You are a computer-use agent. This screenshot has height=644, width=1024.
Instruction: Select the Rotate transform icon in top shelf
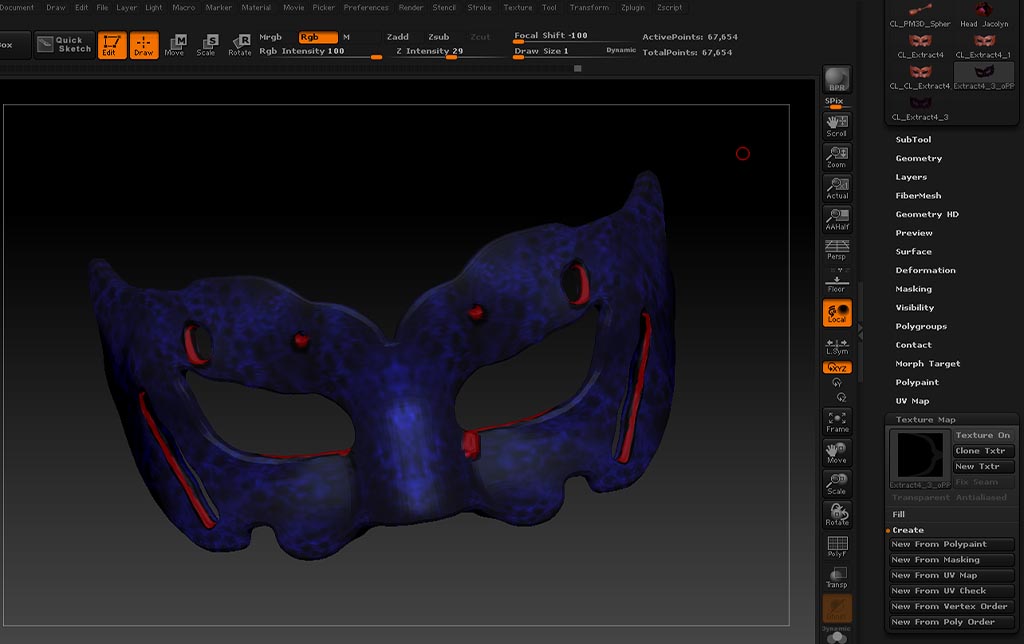click(240, 45)
